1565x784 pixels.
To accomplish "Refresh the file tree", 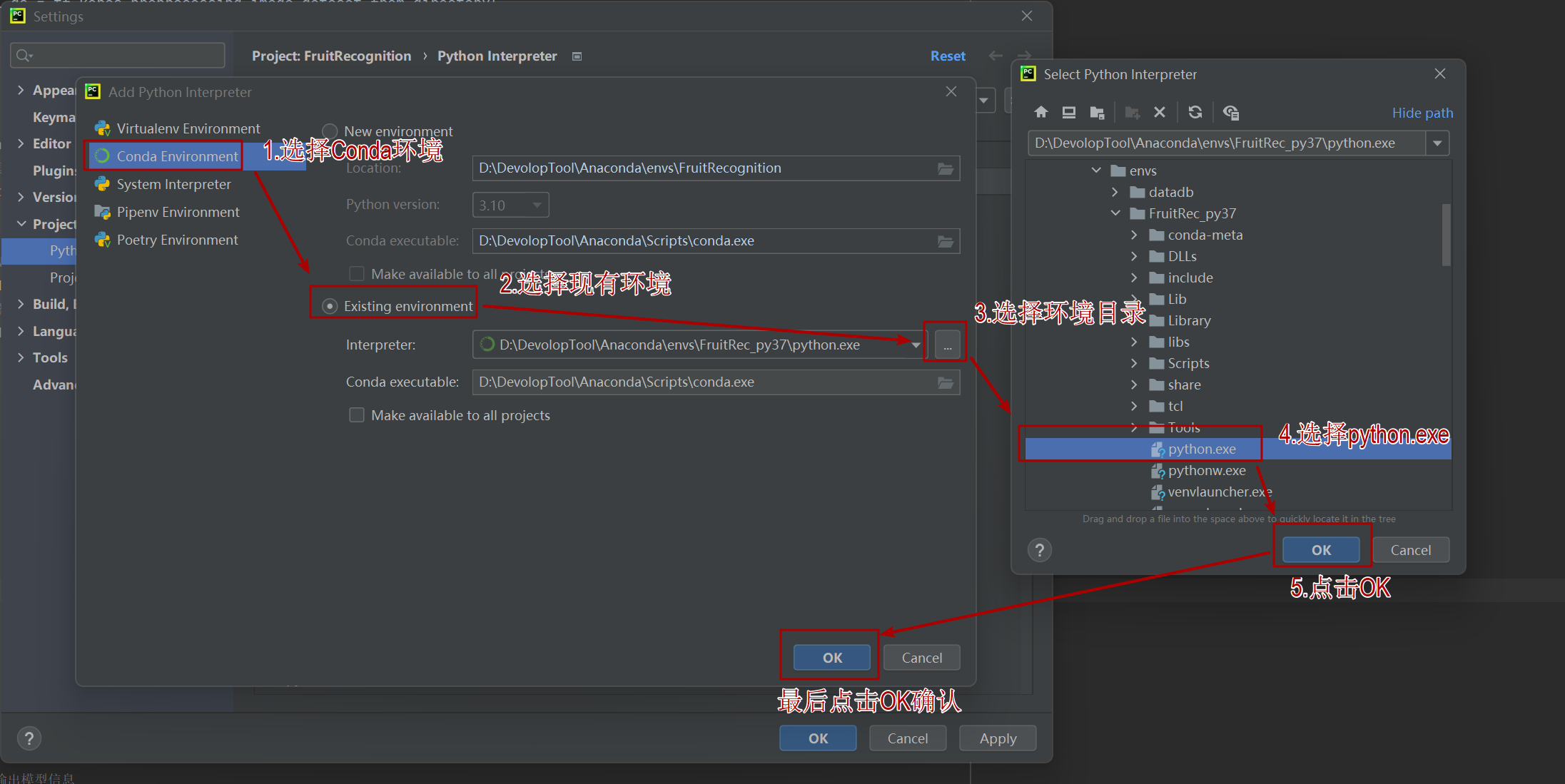I will click(x=1195, y=112).
